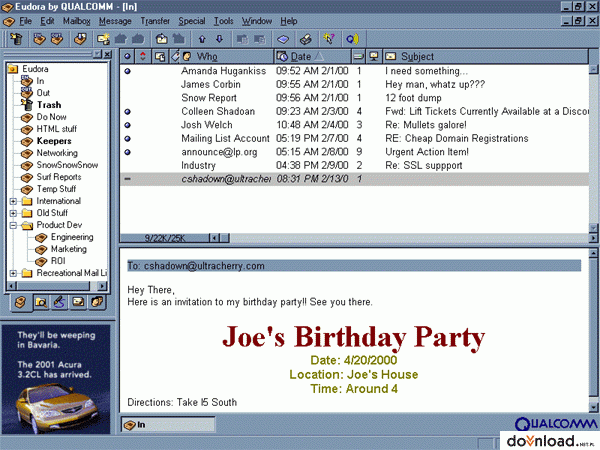Sort by the Status column header
This screenshot has height=450, width=600.
127,57
